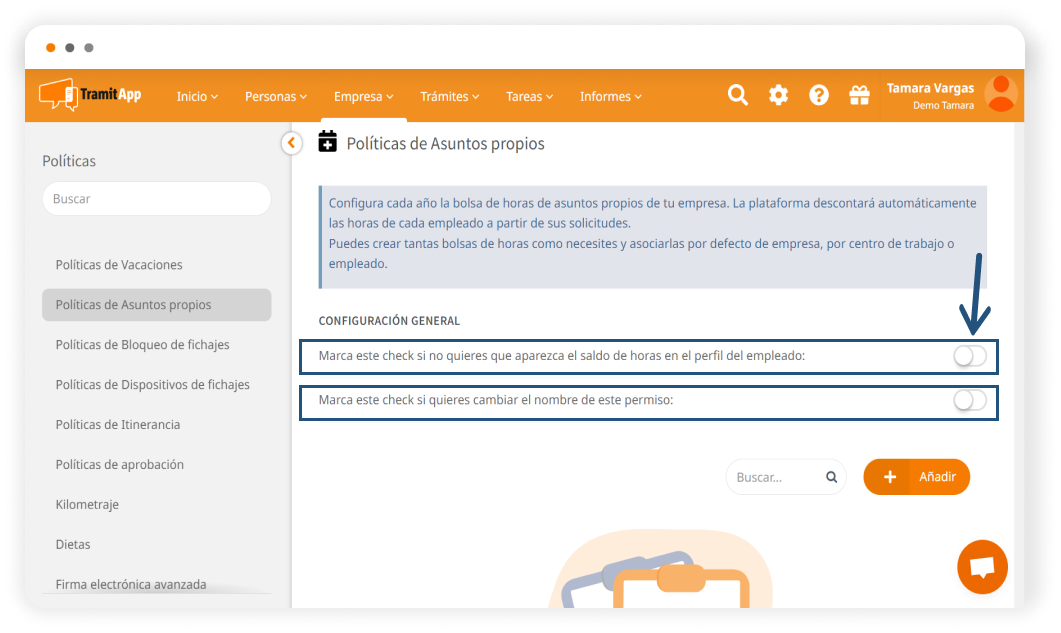Expand the Personas dropdown menu

click(x=276, y=97)
